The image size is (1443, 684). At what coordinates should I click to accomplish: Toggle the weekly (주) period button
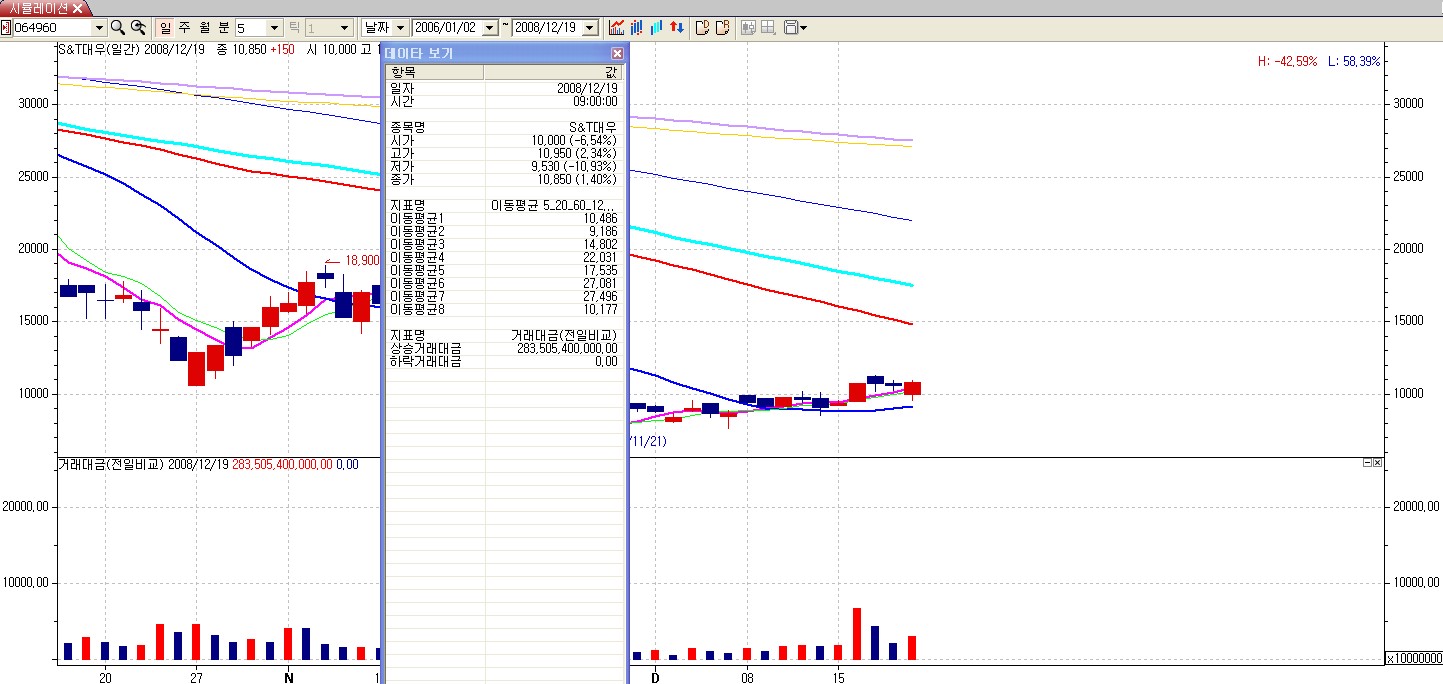[x=185, y=28]
